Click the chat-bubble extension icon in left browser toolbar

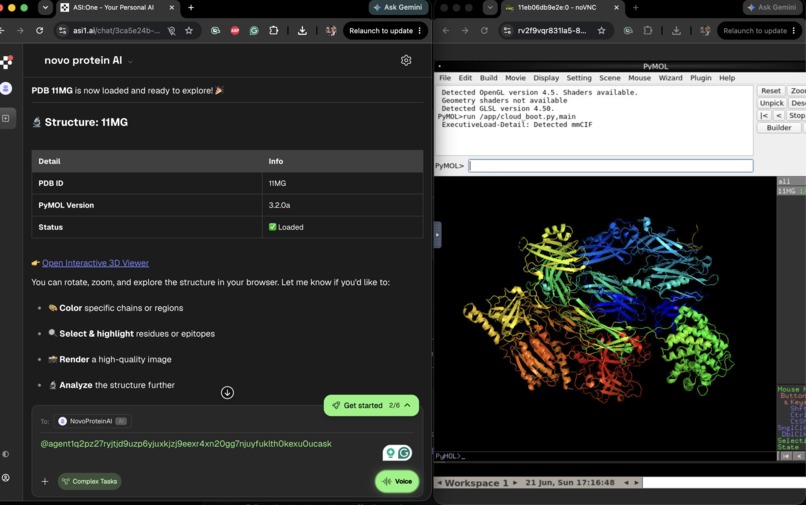click(x=215, y=31)
